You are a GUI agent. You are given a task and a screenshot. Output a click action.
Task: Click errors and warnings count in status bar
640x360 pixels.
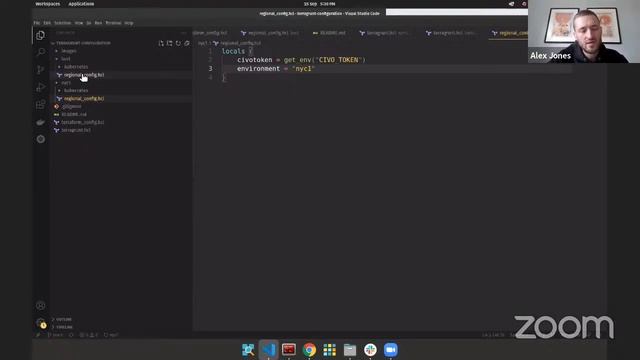tap(89, 335)
